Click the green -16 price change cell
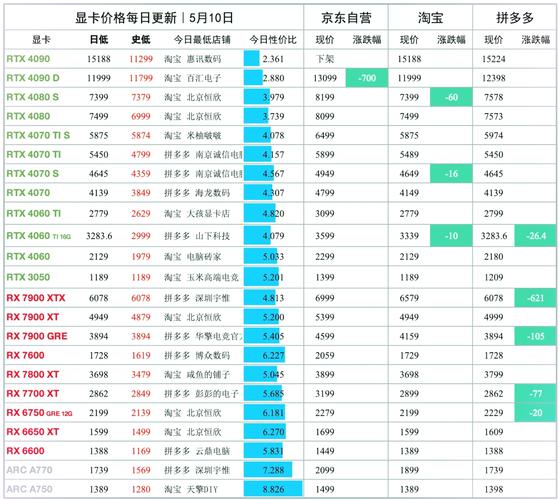The width and height of the screenshot is (559, 500). click(451, 174)
